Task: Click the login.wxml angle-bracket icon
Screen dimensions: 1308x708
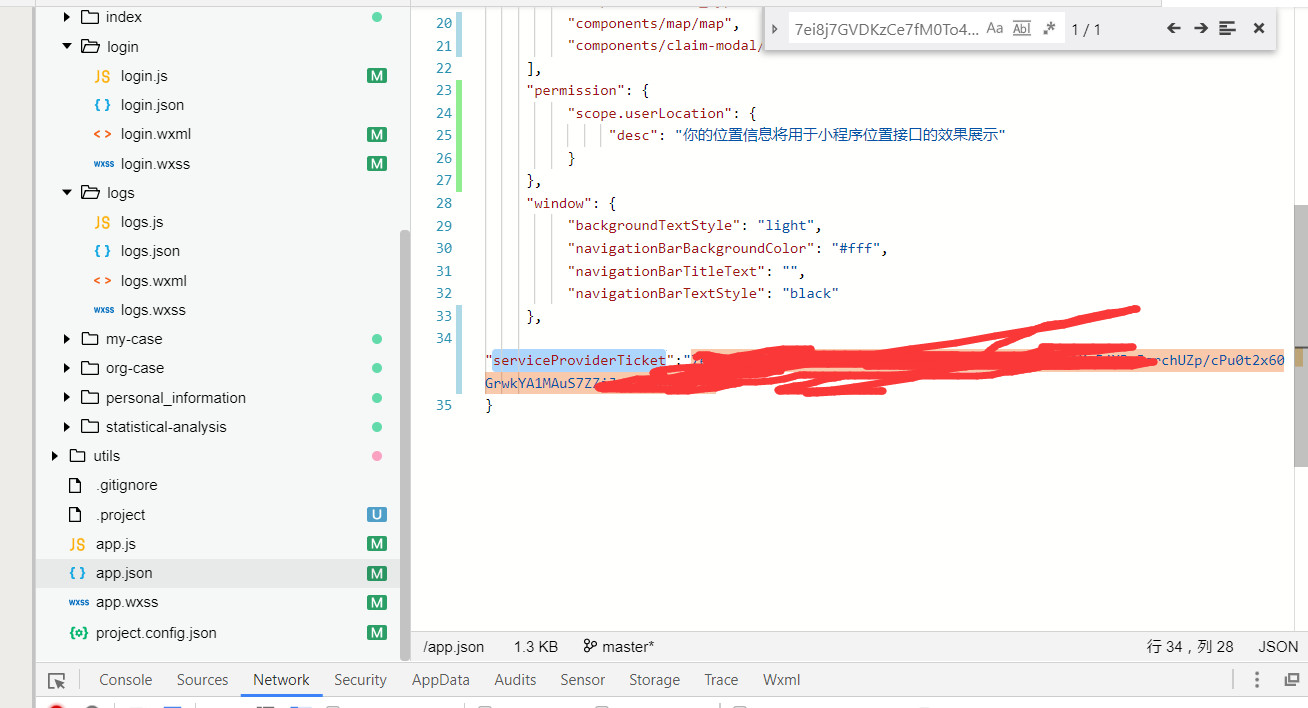Action: [102, 133]
